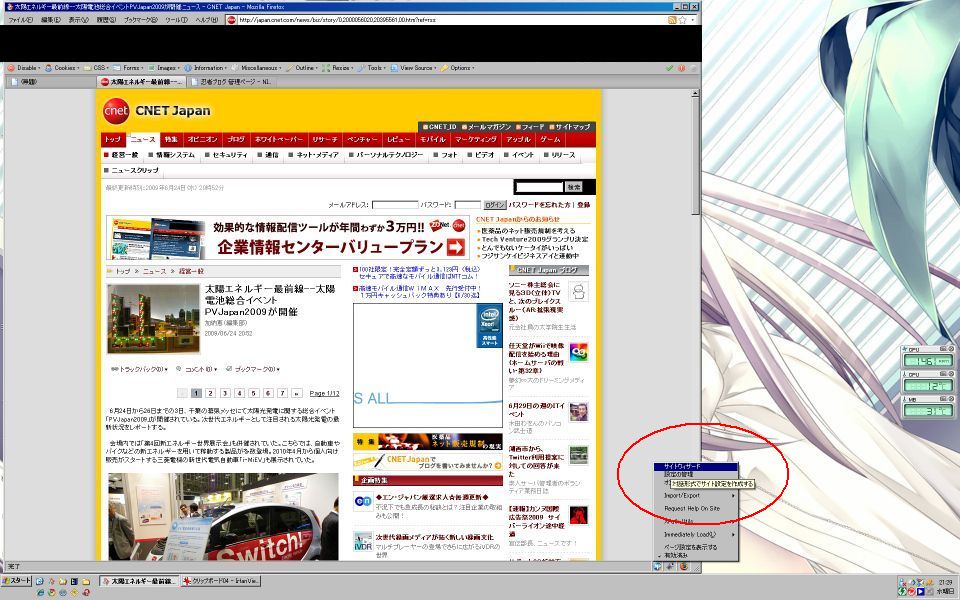
Task: Open the Tools toolbar dropdown
Action: click(x=372, y=68)
